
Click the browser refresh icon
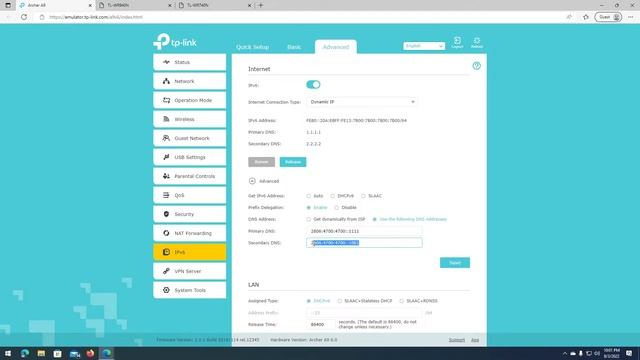[24, 17]
